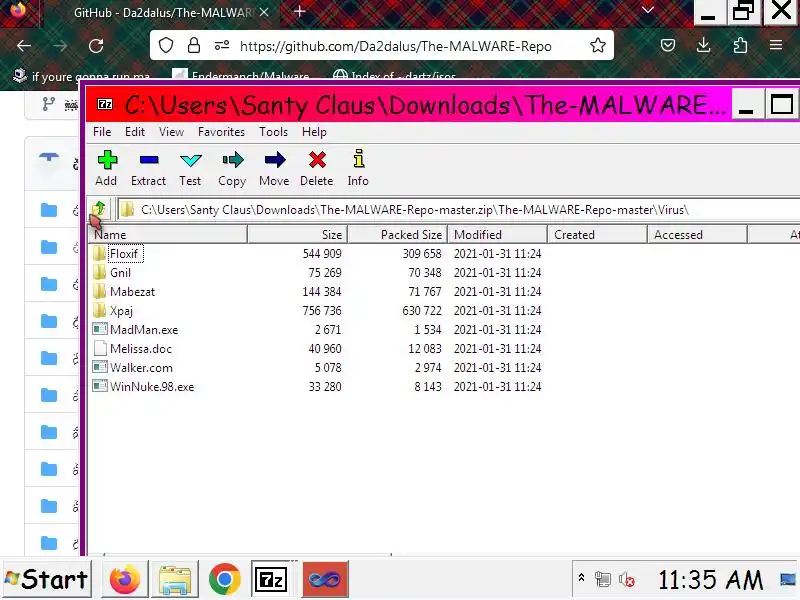800x600 pixels.
Task: Click the 75 269 size cell
Action: pos(325,272)
